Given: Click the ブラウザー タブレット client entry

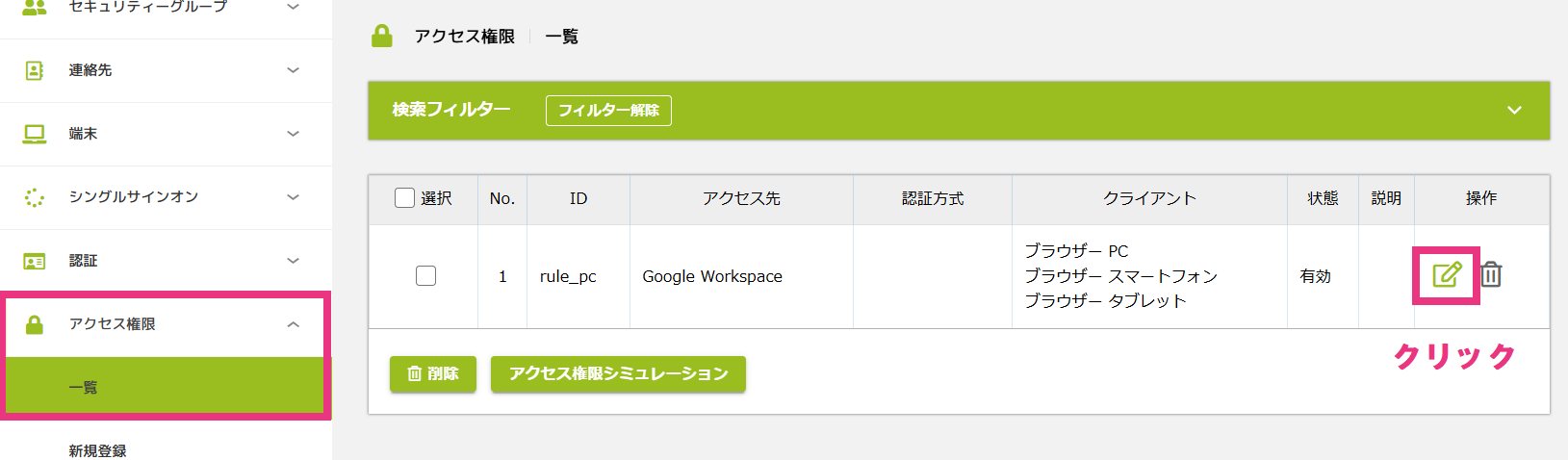Looking at the screenshot, I should coord(1106,301).
